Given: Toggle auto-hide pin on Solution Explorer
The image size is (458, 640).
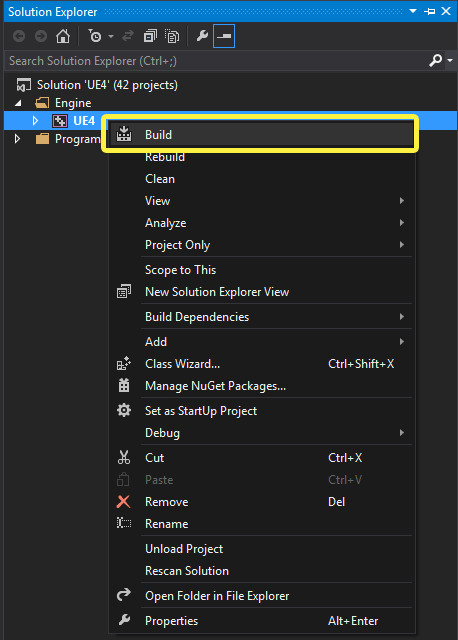Looking at the screenshot, I should coord(429,11).
